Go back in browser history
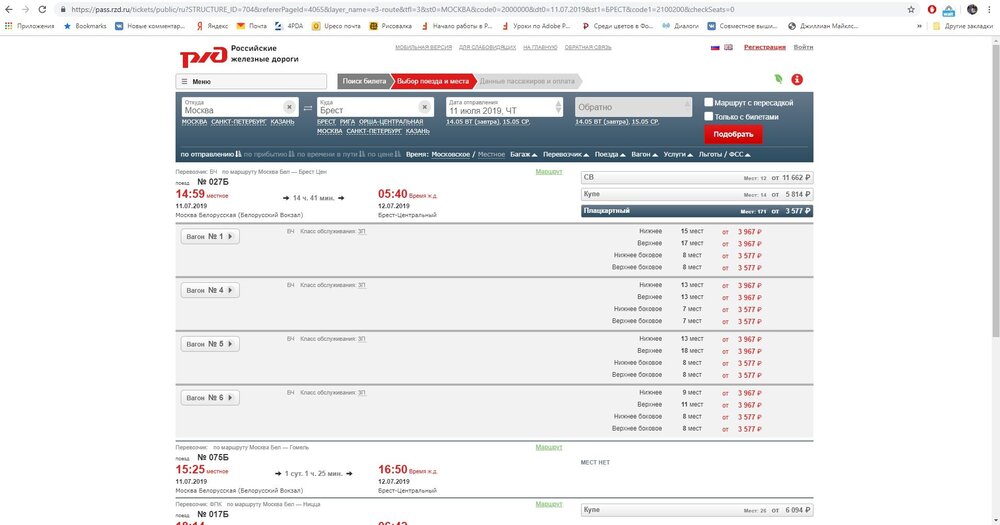This screenshot has height=525, width=1000. point(9,10)
